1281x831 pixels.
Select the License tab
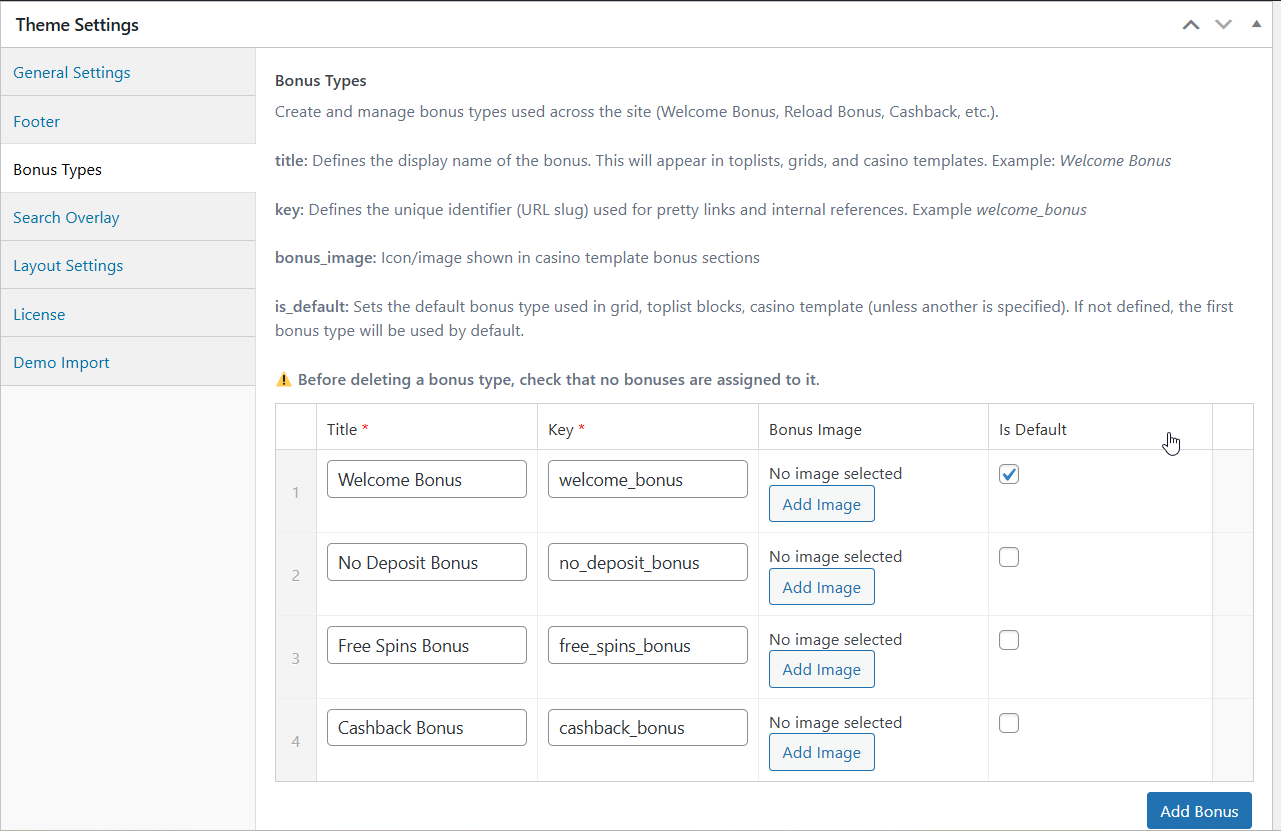(x=39, y=314)
